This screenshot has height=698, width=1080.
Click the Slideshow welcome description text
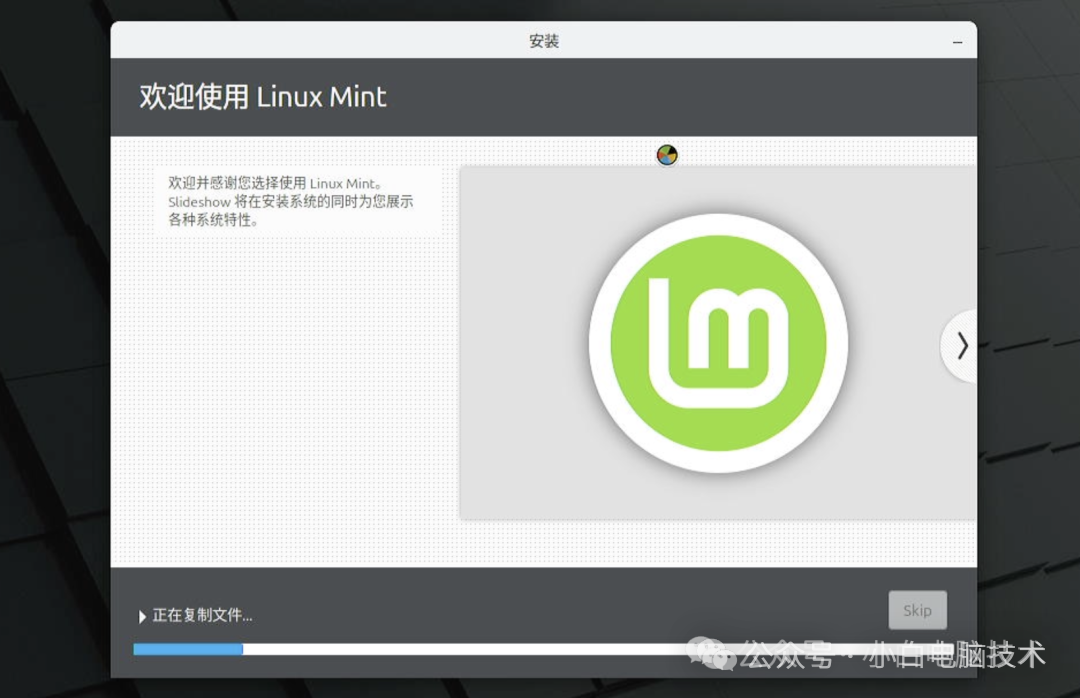coord(291,201)
